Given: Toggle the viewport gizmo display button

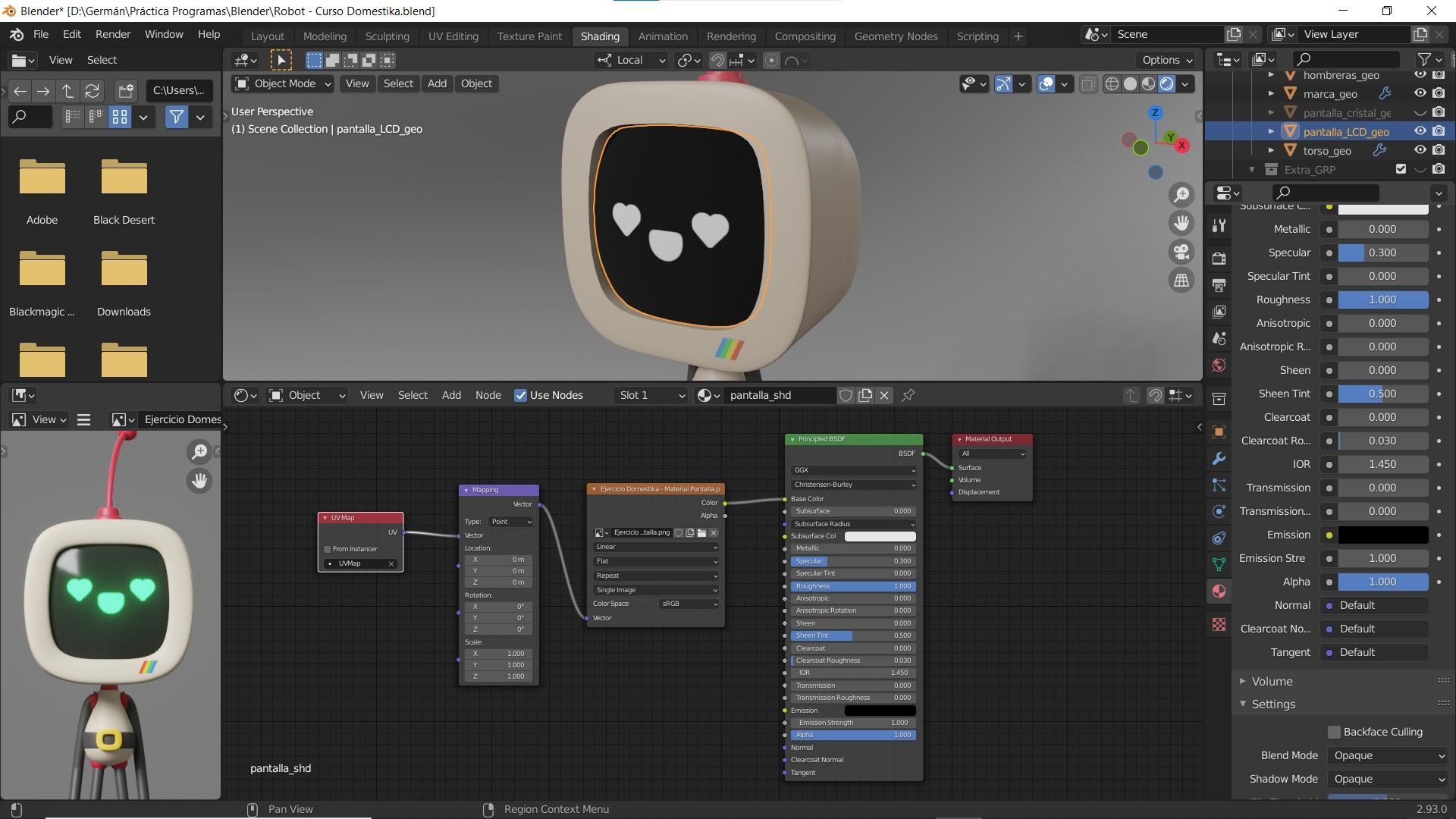Looking at the screenshot, I should click(x=1003, y=83).
